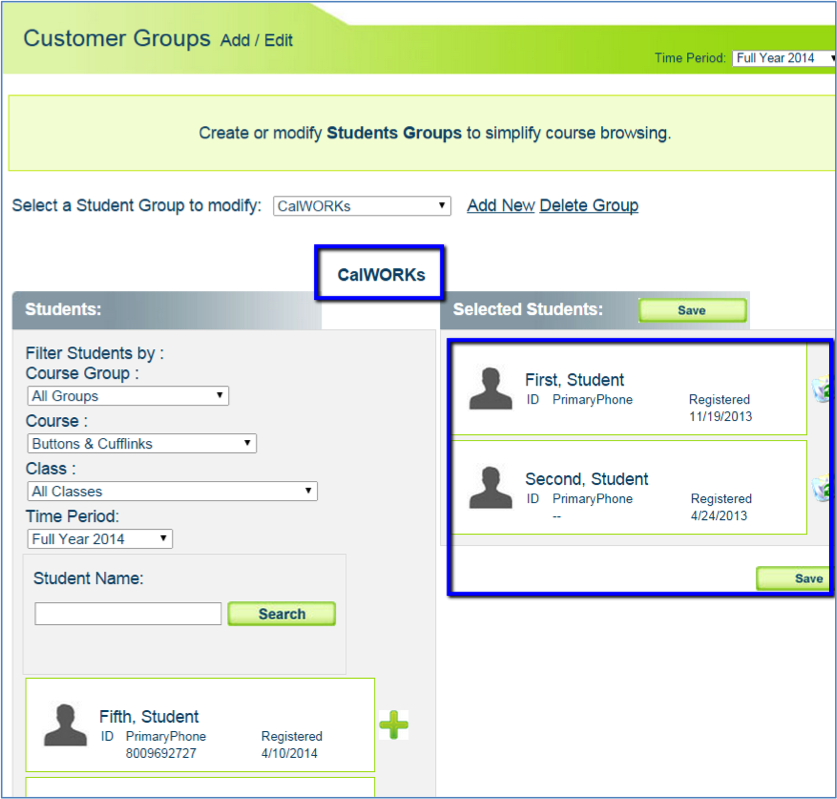Expand the Course dropdown showing Buttons & Cufflinks
This screenshot has width=837, height=799.
[x=142, y=444]
